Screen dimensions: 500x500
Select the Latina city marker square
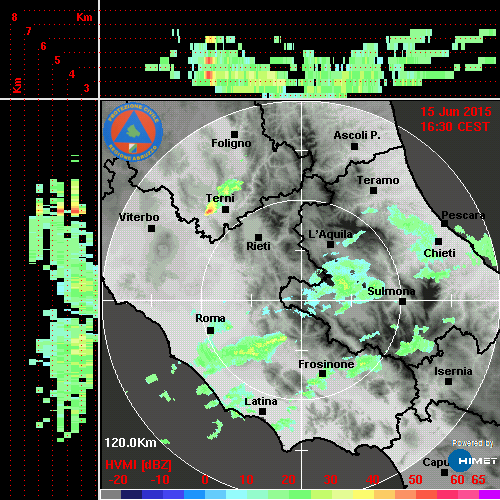(x=262, y=411)
